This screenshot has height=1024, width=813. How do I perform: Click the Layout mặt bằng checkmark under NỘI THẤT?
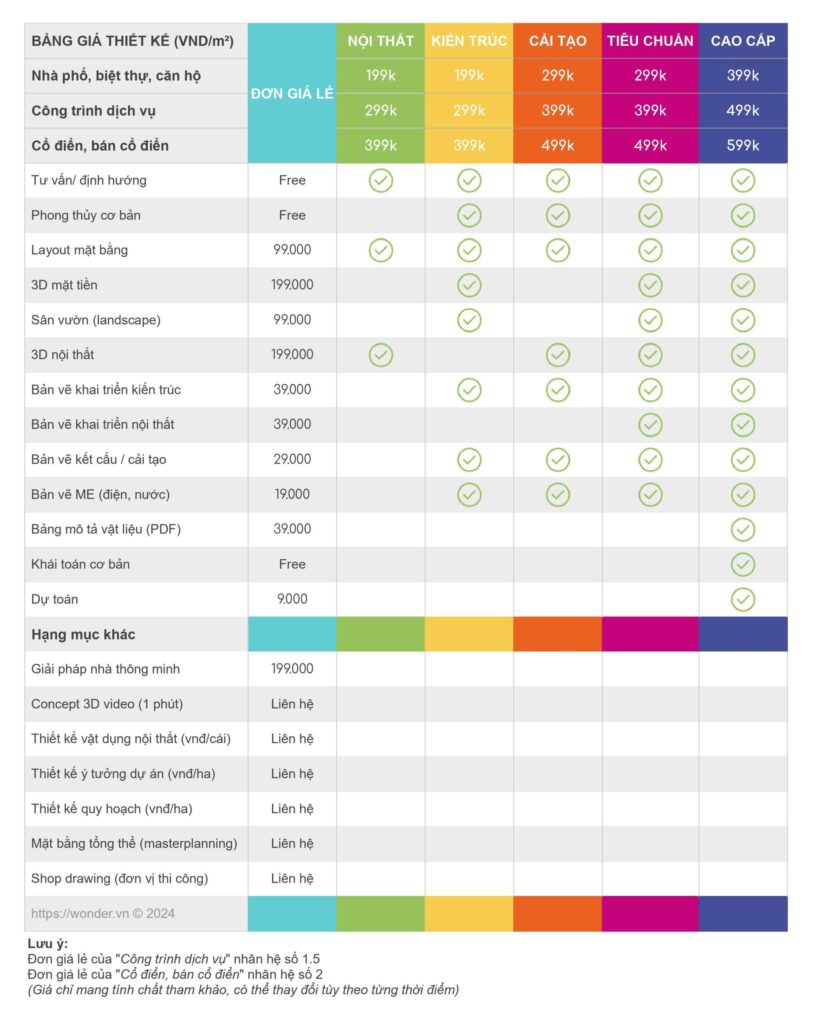pyautogui.click(x=381, y=250)
